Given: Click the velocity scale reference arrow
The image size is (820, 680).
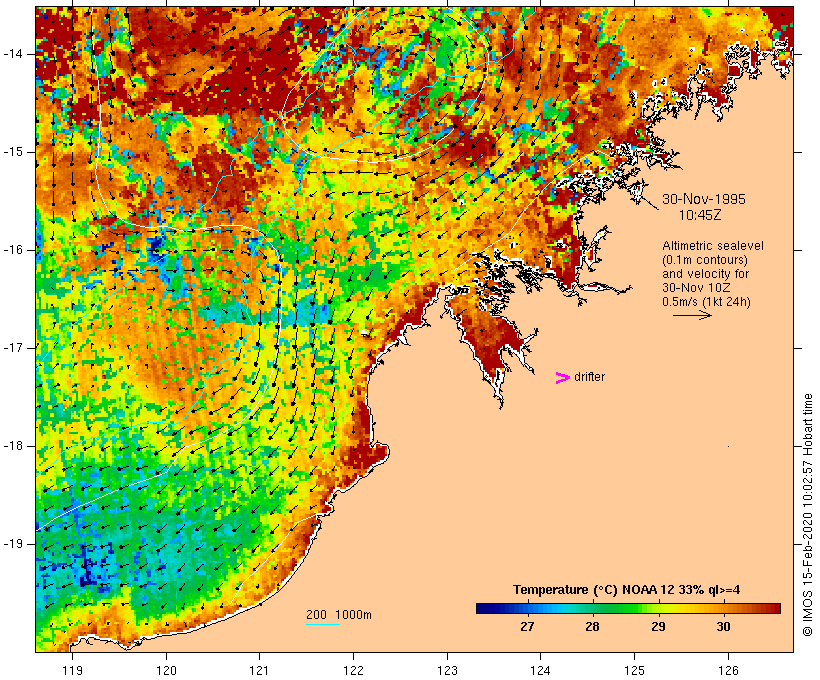Looking at the screenshot, I should coord(692,315).
